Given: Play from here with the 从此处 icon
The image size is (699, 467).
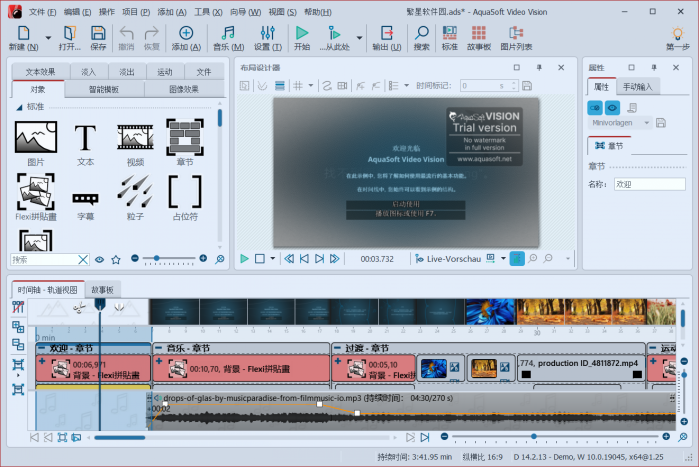Looking at the screenshot, I should [x=334, y=33].
